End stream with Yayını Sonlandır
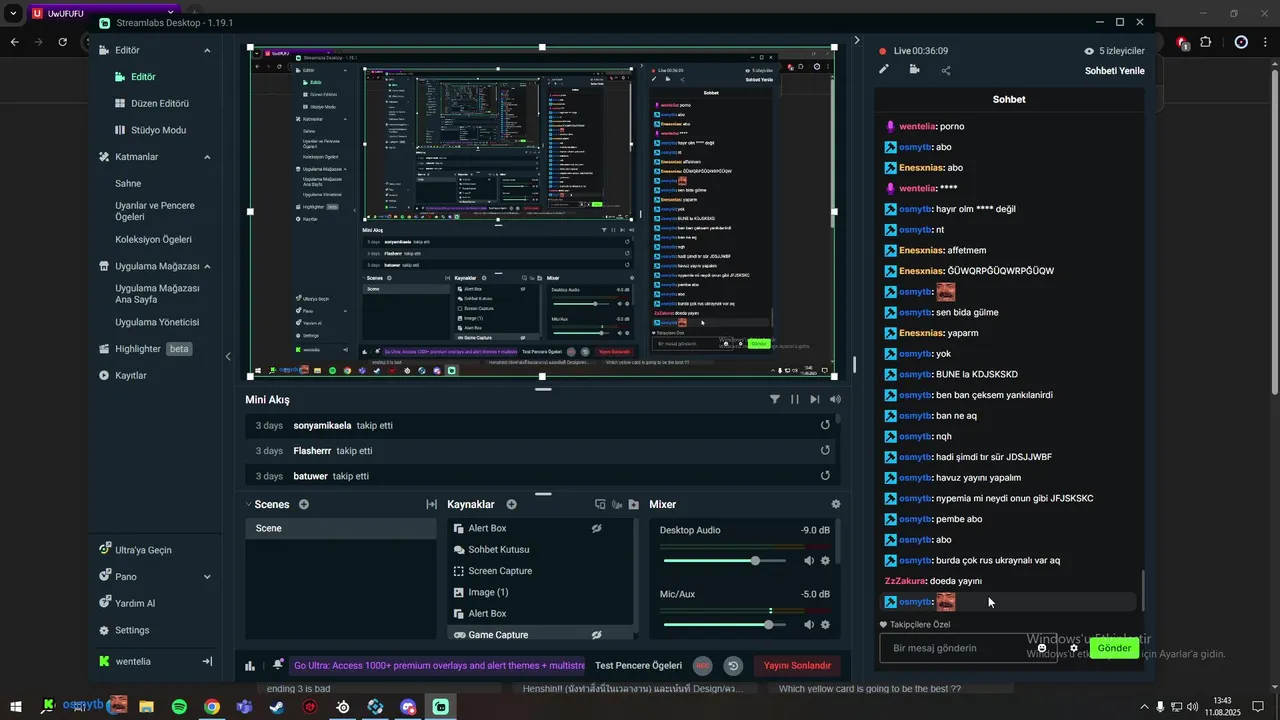 tap(797, 665)
